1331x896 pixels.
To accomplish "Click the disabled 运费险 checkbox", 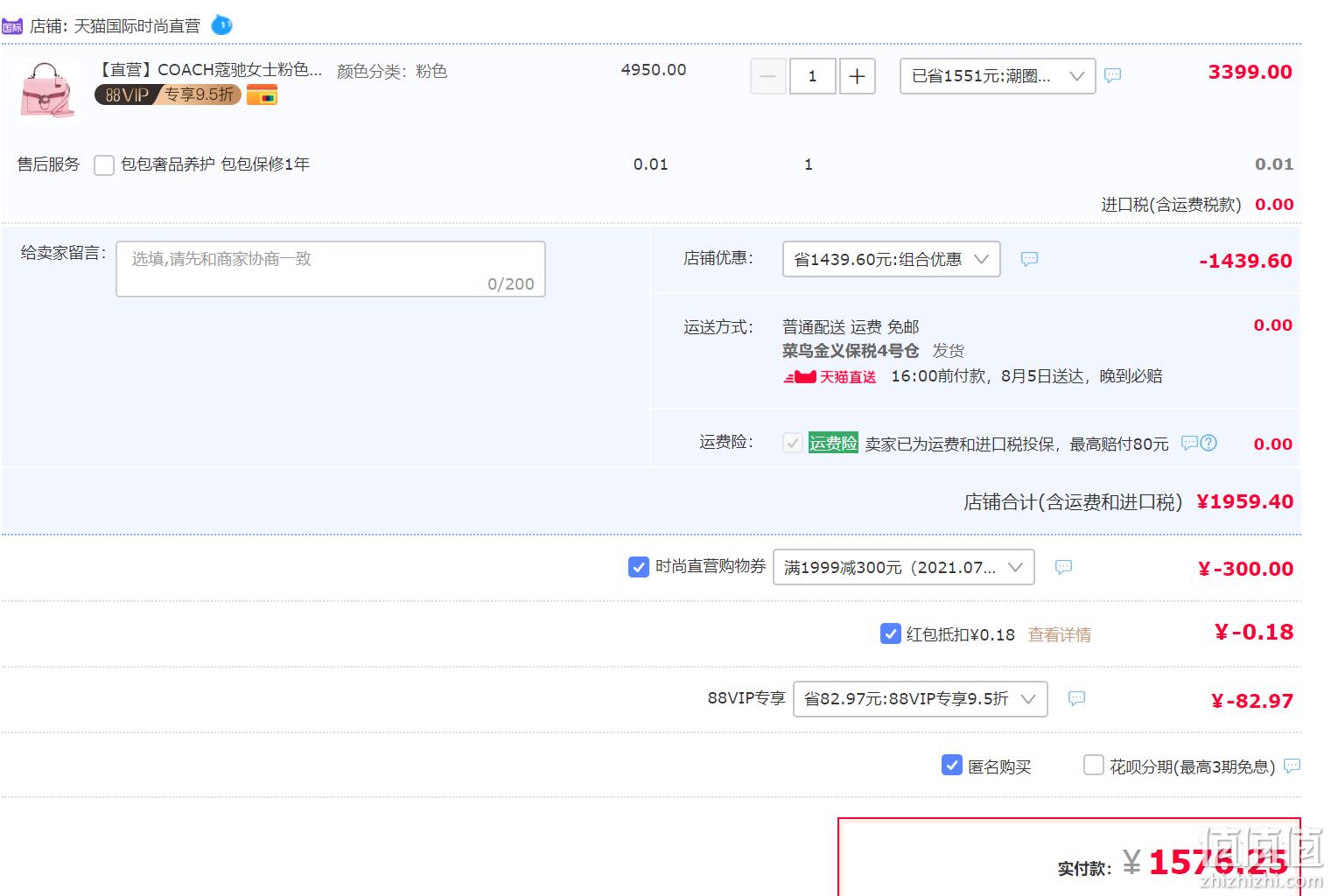I will click(x=793, y=443).
